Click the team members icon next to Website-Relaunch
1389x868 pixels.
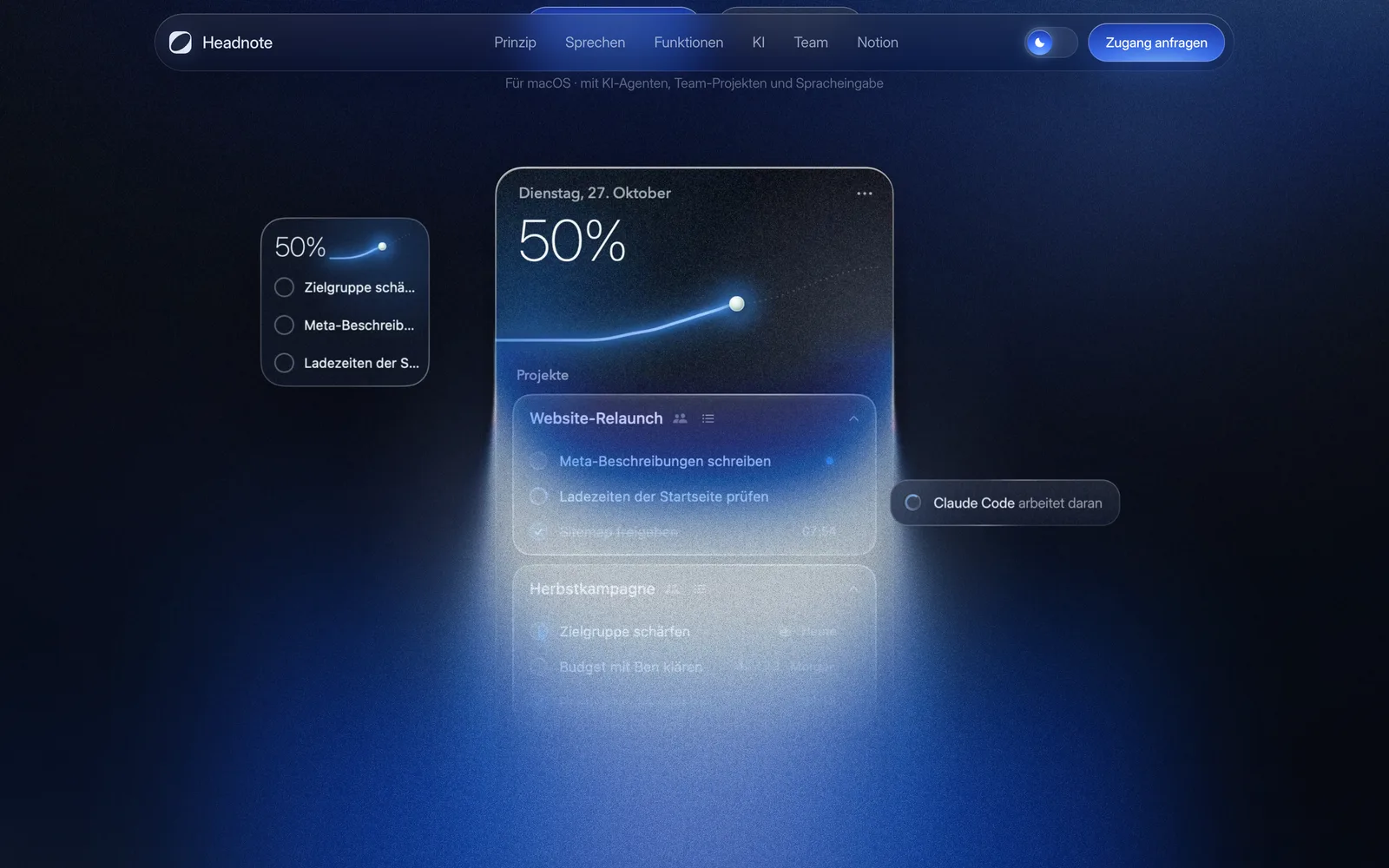(x=680, y=418)
